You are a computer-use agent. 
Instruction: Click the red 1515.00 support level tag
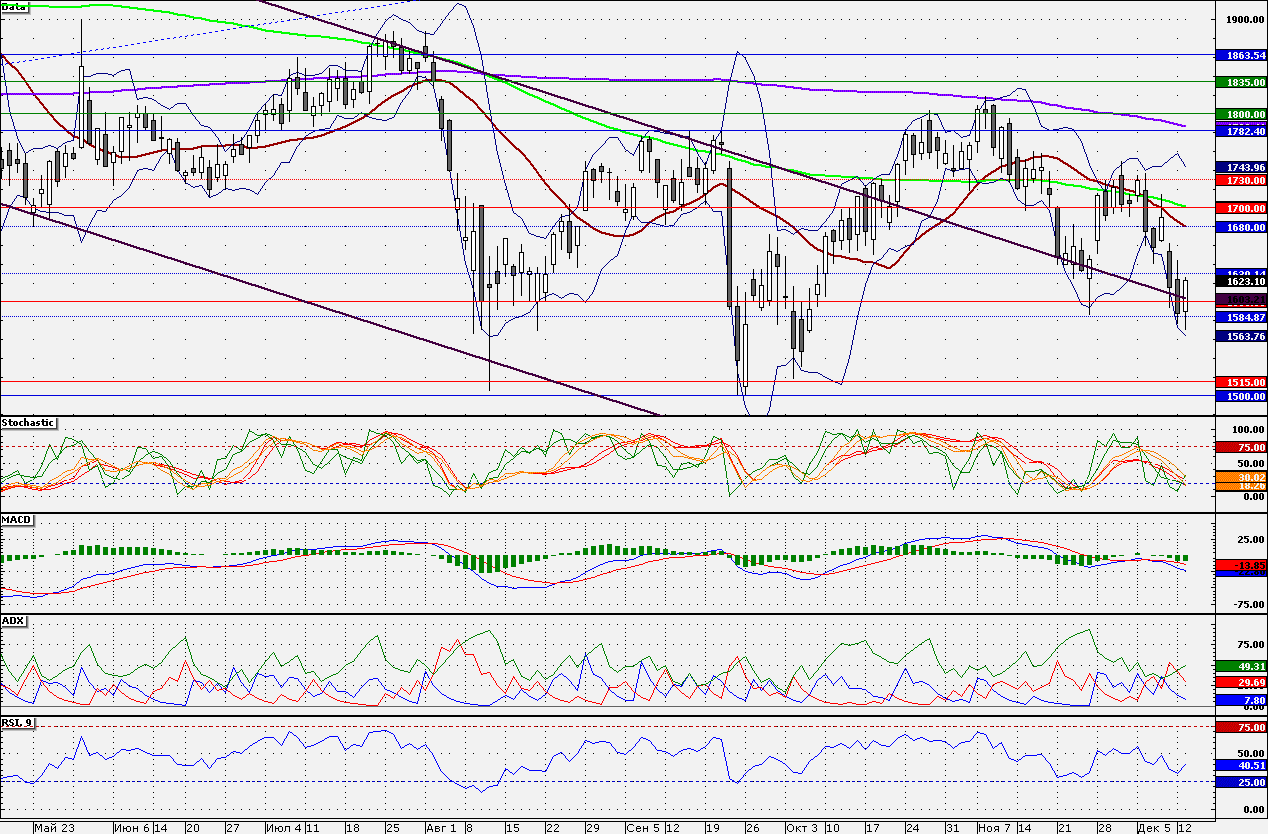pos(1240,382)
